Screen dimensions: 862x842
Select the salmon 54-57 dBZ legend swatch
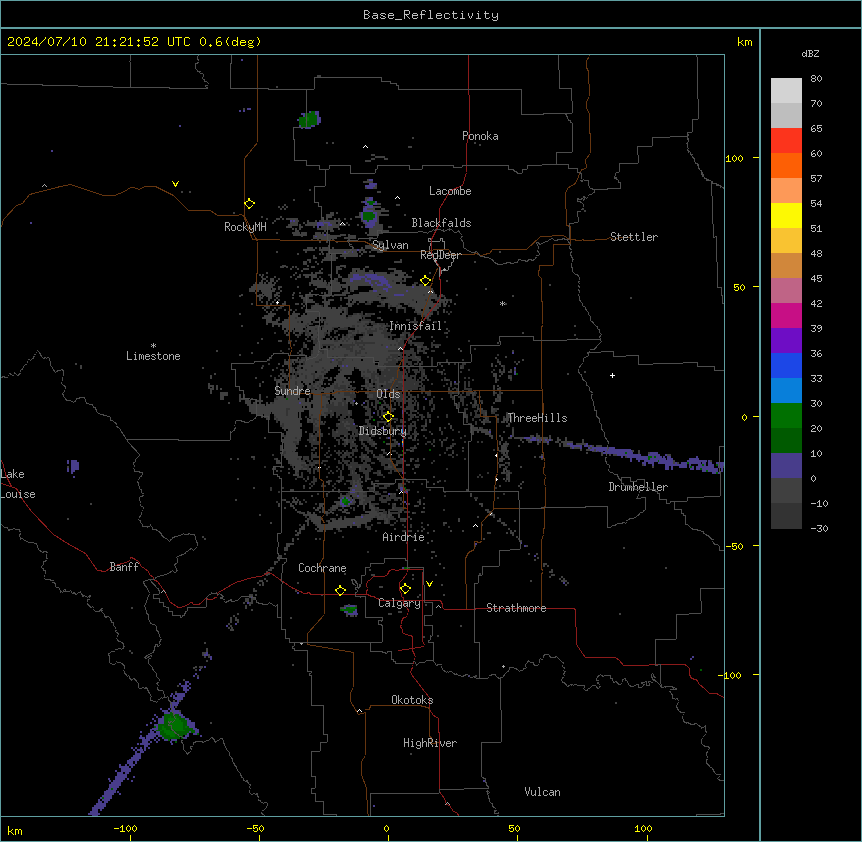786,191
